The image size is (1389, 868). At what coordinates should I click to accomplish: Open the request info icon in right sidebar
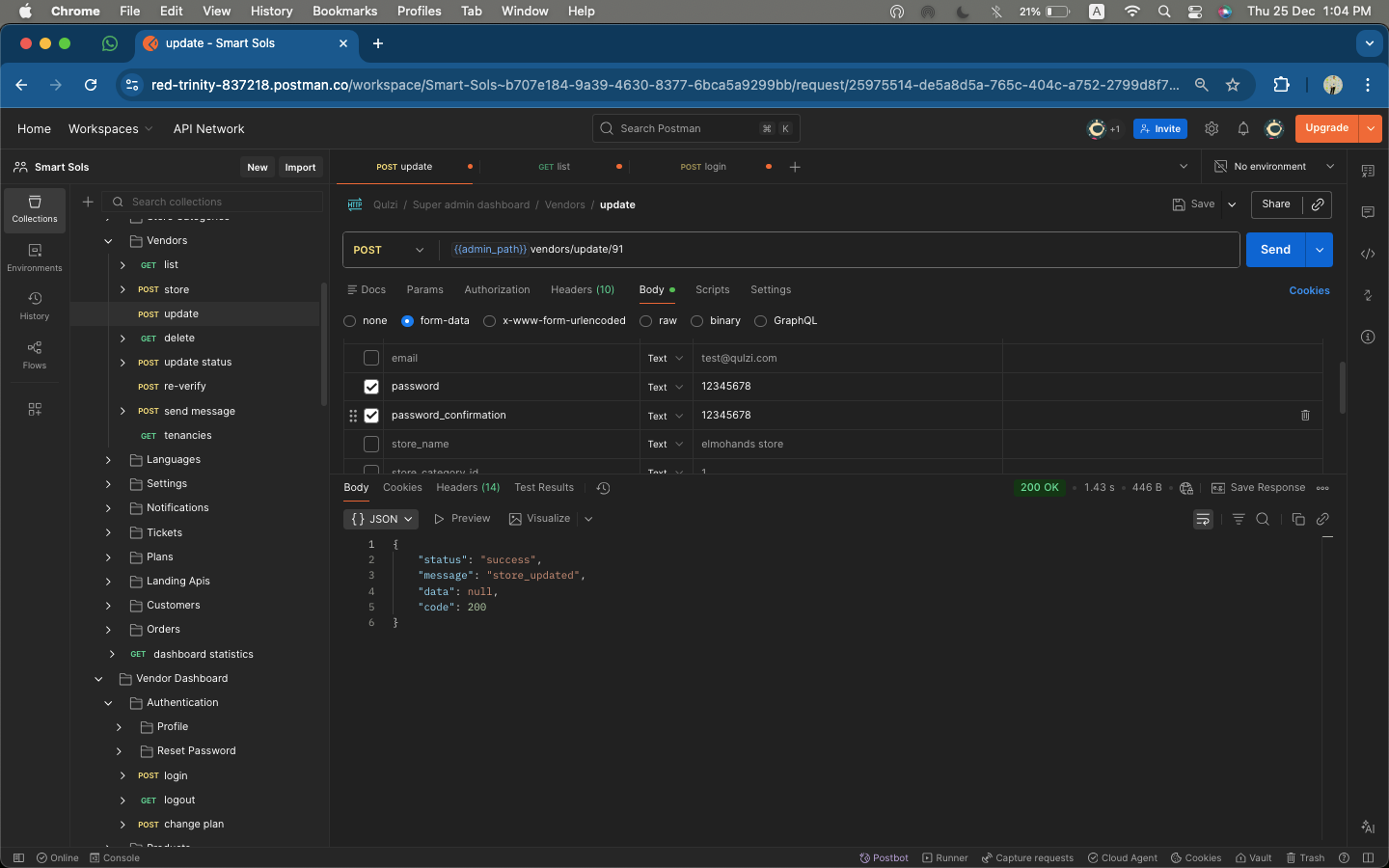point(1368,337)
